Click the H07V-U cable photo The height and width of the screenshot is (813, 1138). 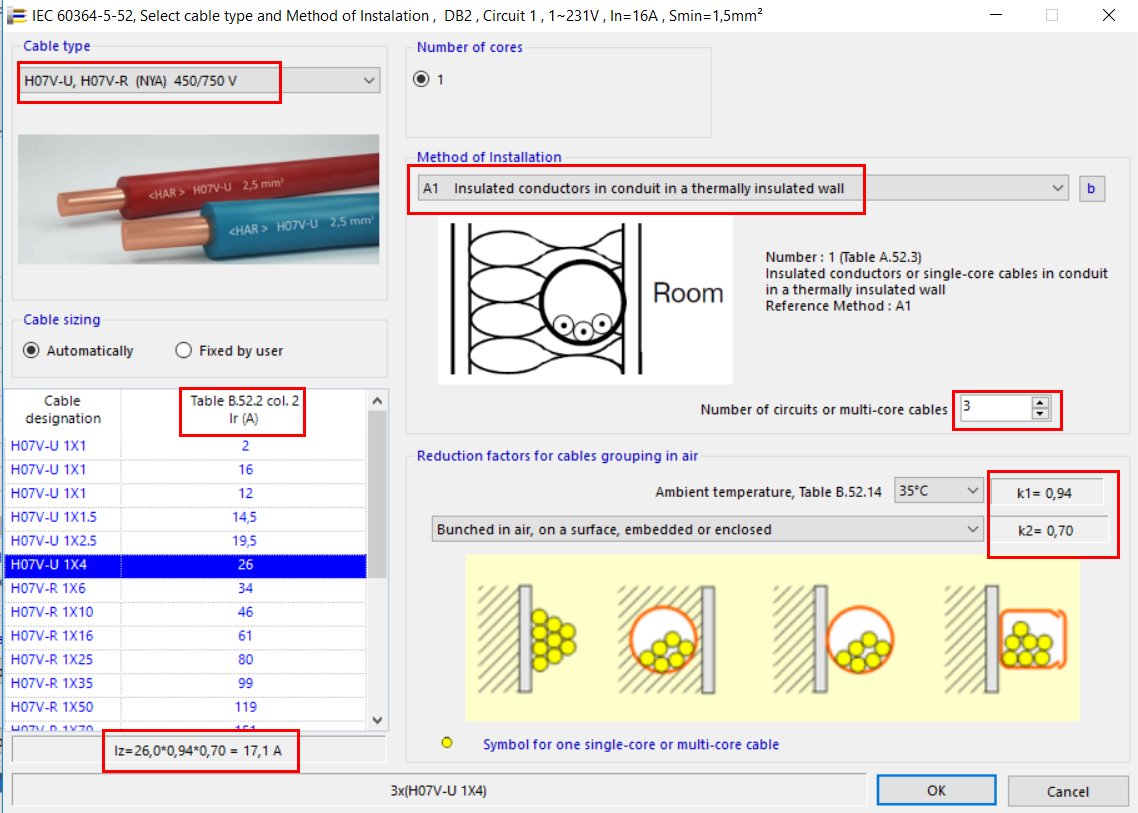point(198,200)
